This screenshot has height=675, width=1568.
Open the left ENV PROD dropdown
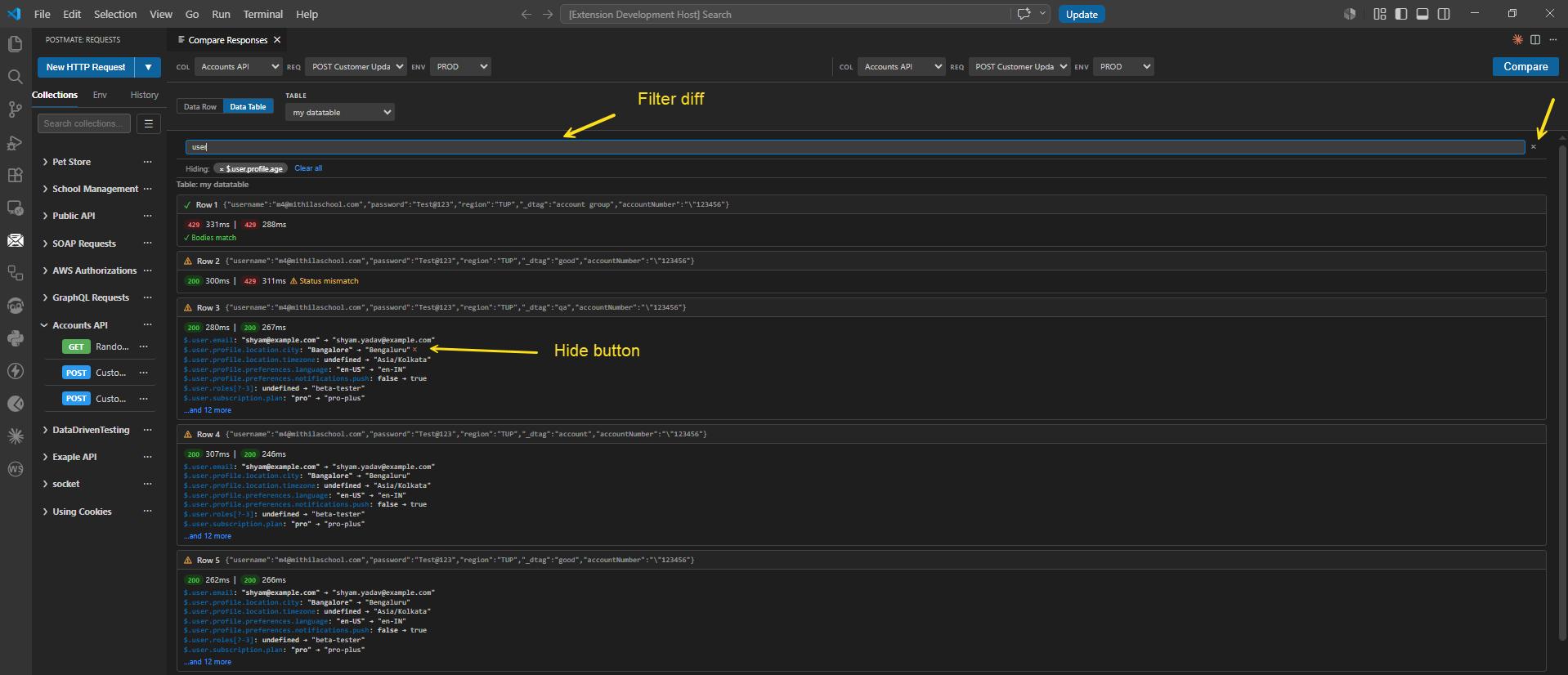[460, 67]
